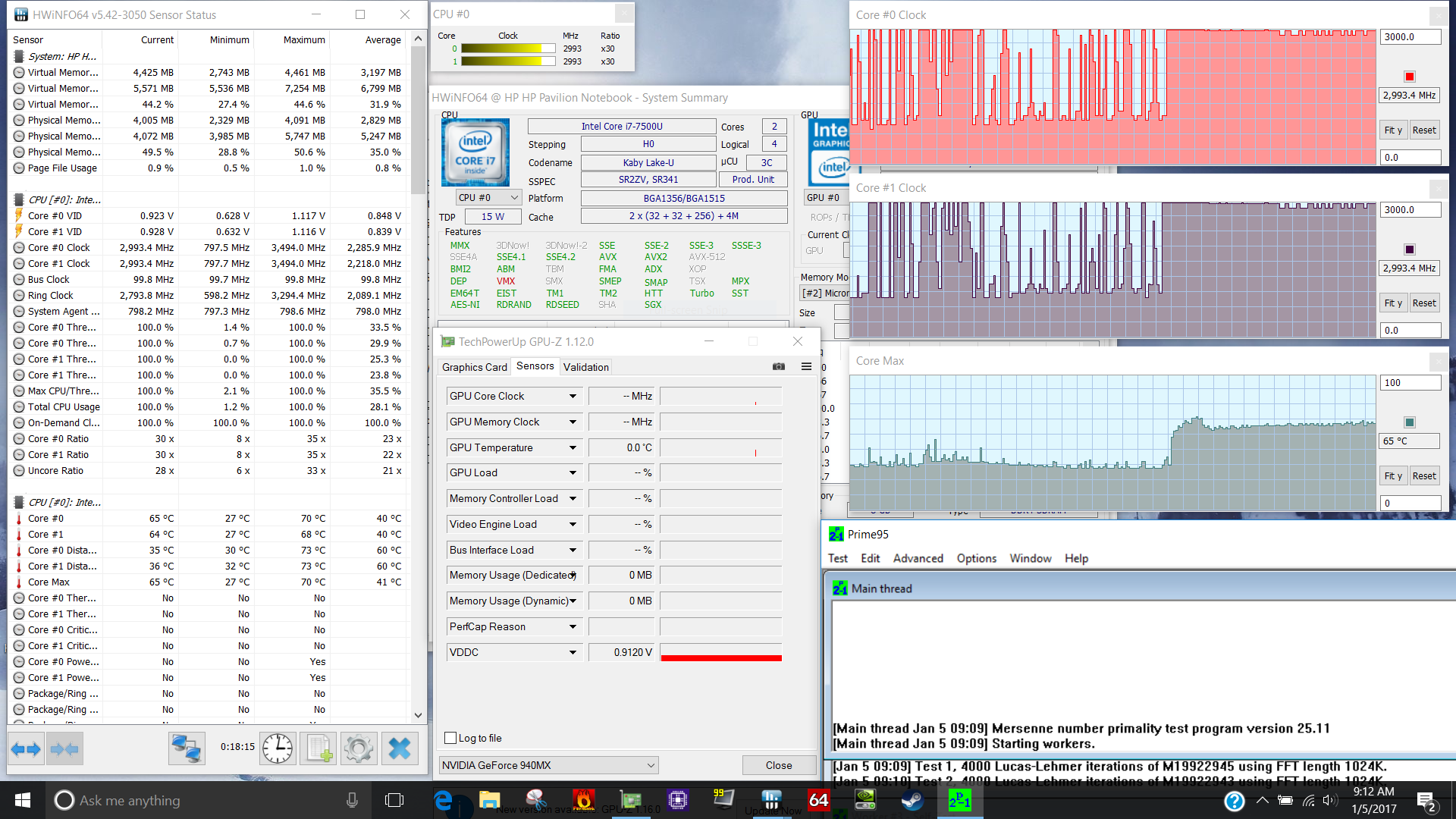
Task: Open File Explorer from the taskbar
Action: pos(490,800)
